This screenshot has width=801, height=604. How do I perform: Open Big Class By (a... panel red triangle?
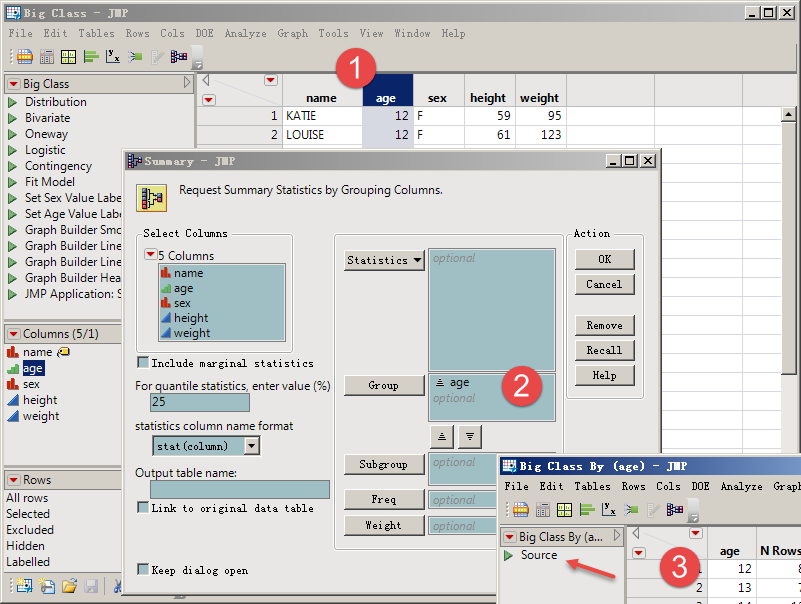pos(509,537)
